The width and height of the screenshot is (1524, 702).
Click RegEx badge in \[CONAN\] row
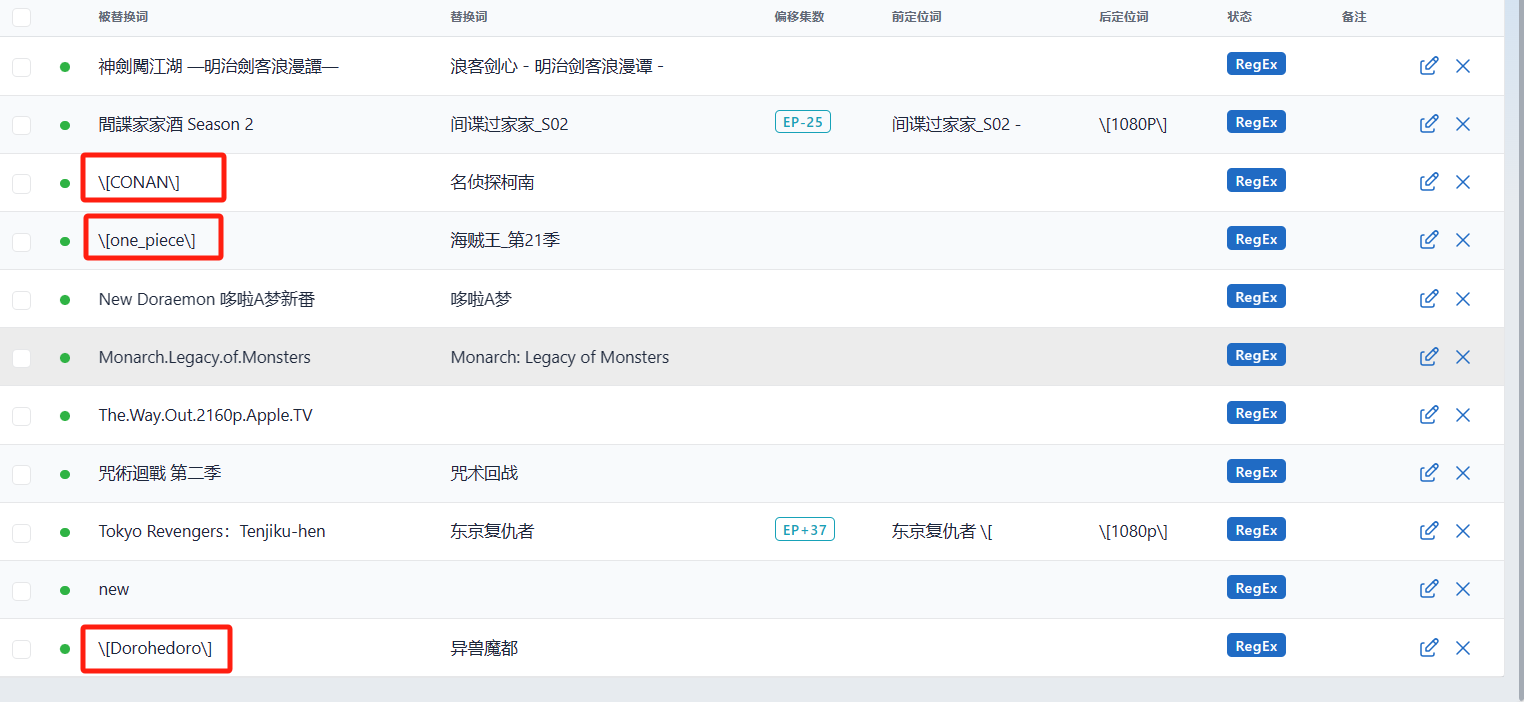pyautogui.click(x=1256, y=181)
